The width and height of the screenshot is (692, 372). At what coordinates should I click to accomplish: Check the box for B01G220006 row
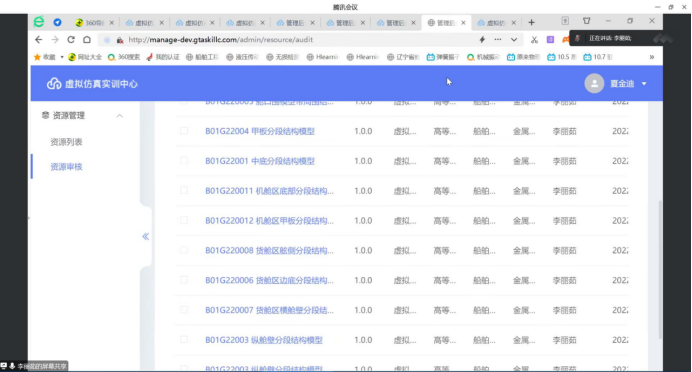coord(184,280)
